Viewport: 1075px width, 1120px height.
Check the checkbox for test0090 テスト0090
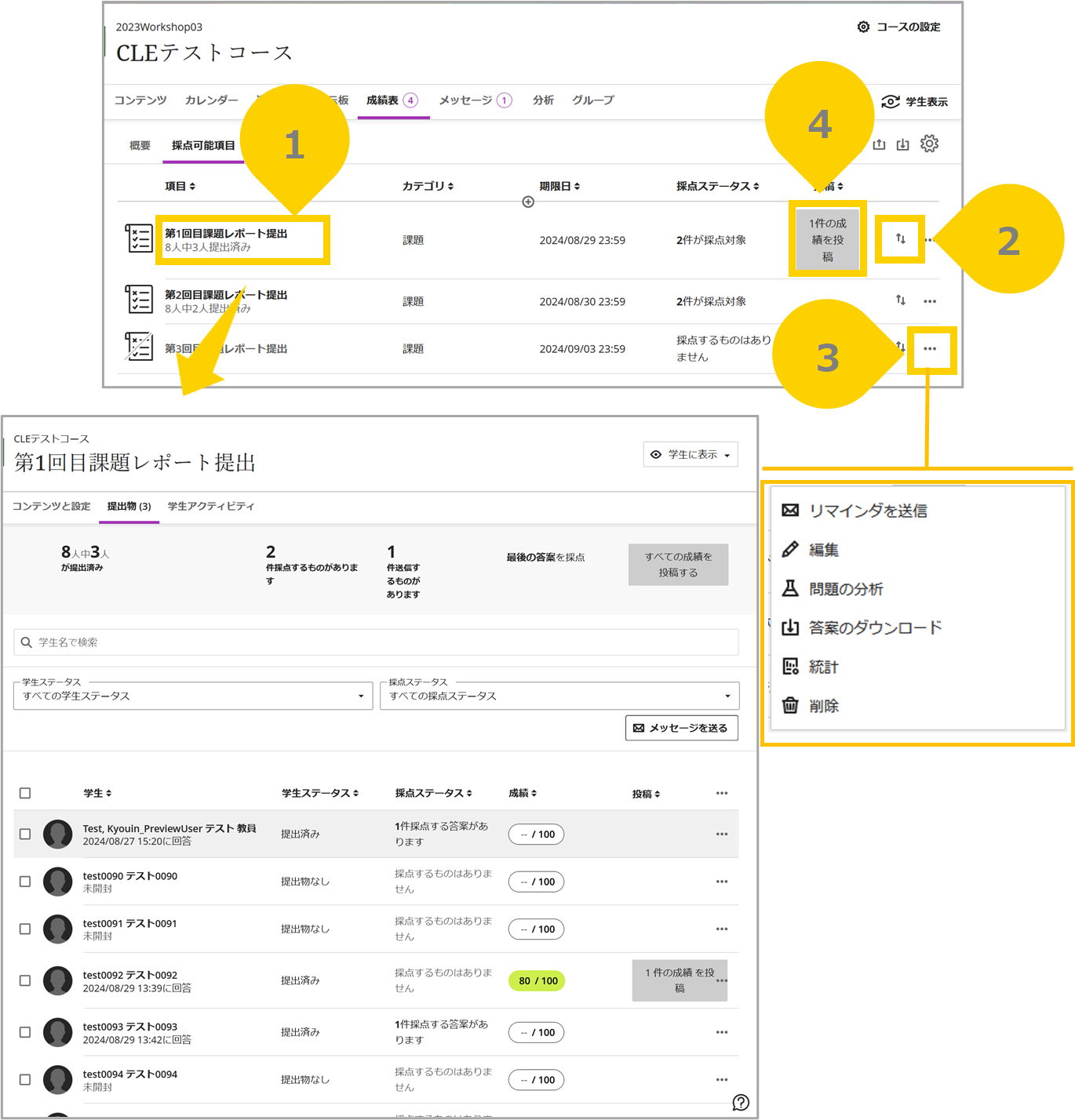pos(25,882)
